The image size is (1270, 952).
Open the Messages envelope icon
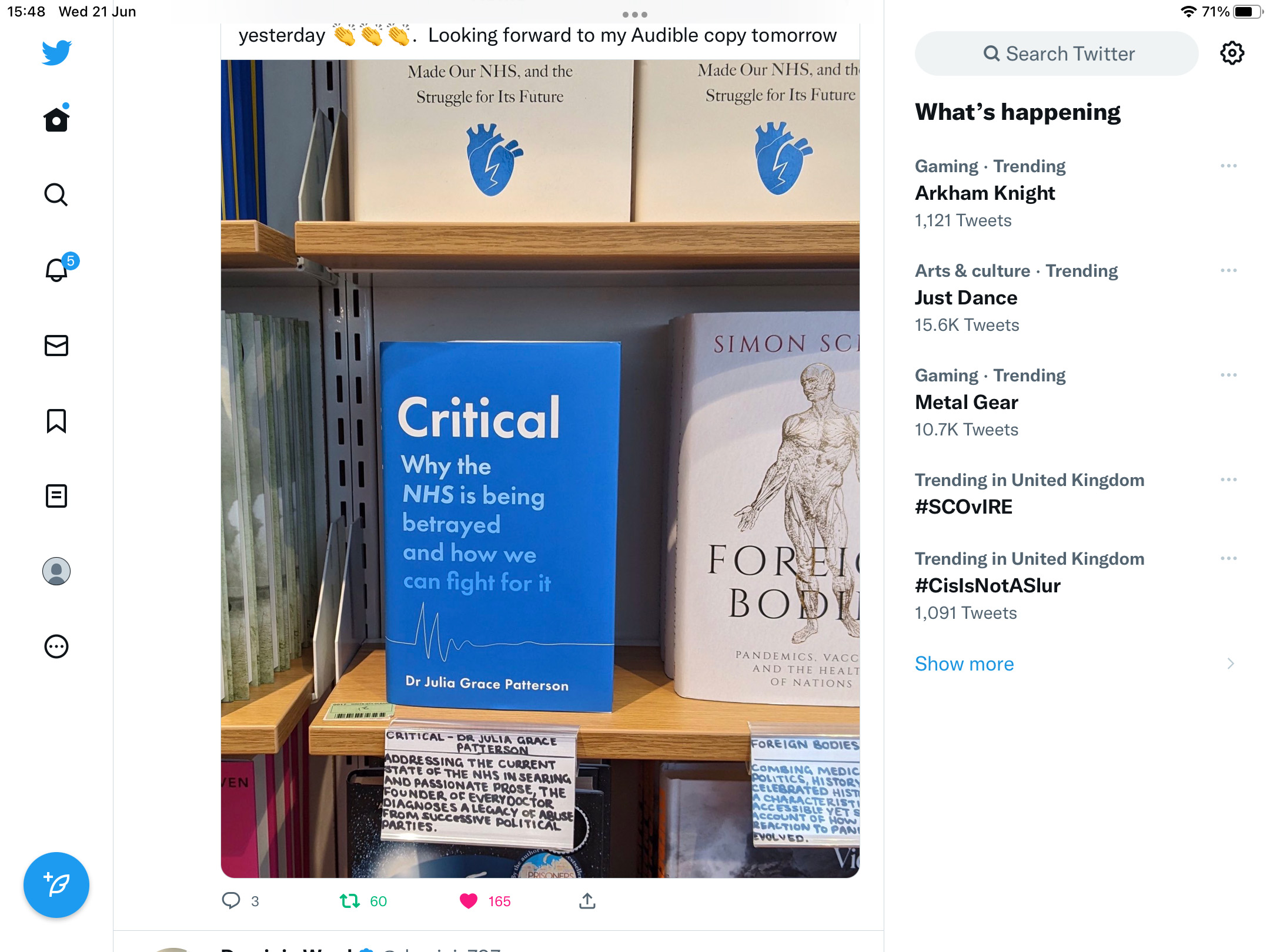point(56,346)
